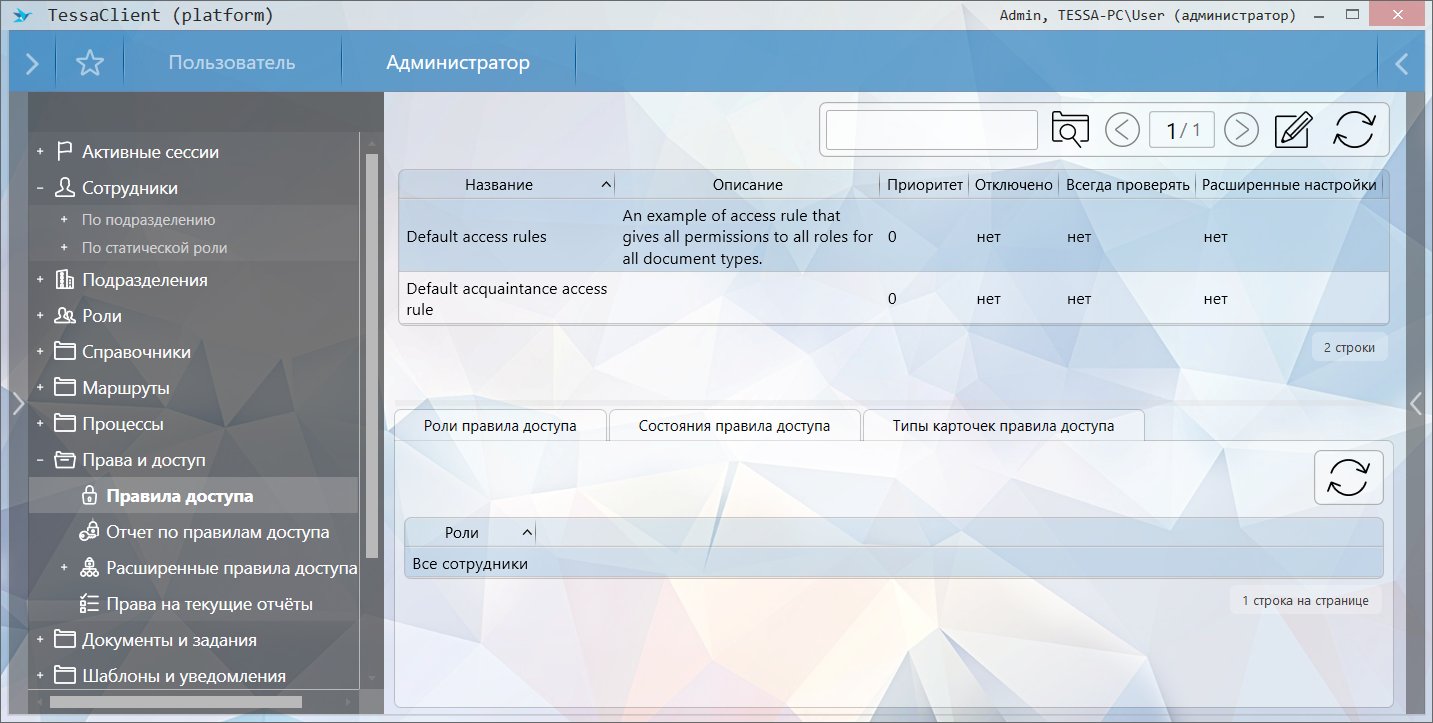The width and height of the screenshot is (1433, 723).
Task: Click the search input field
Action: click(931, 130)
